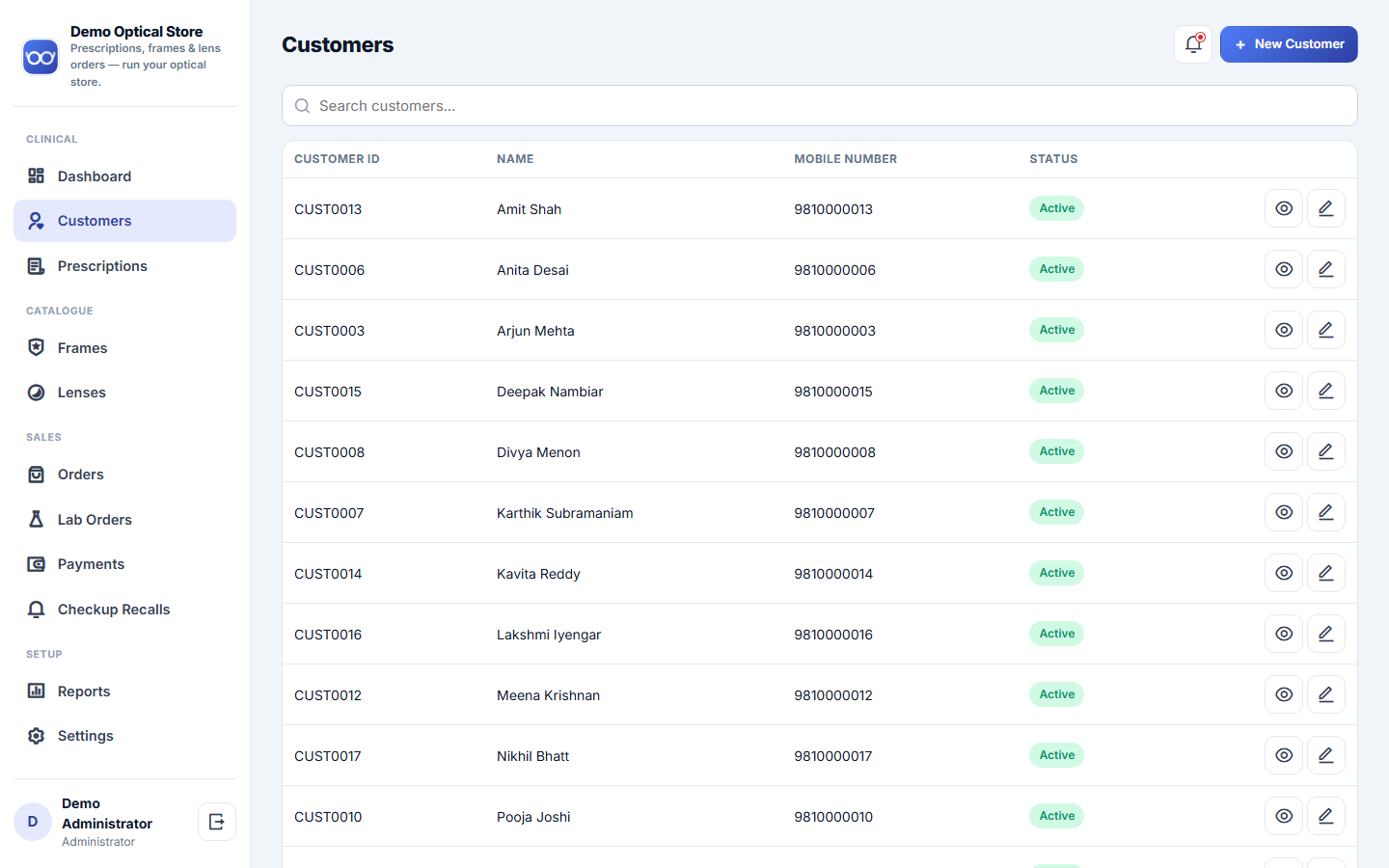The height and width of the screenshot is (868, 1389).
Task: Open the Dashboard page
Action: point(124,176)
